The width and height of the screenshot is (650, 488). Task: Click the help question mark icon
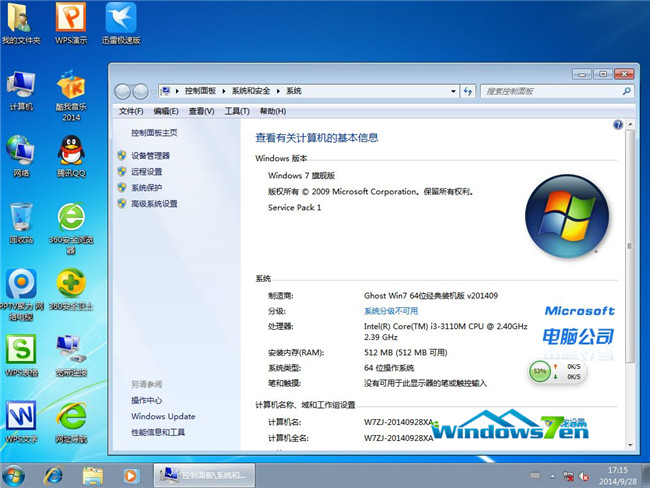618,125
